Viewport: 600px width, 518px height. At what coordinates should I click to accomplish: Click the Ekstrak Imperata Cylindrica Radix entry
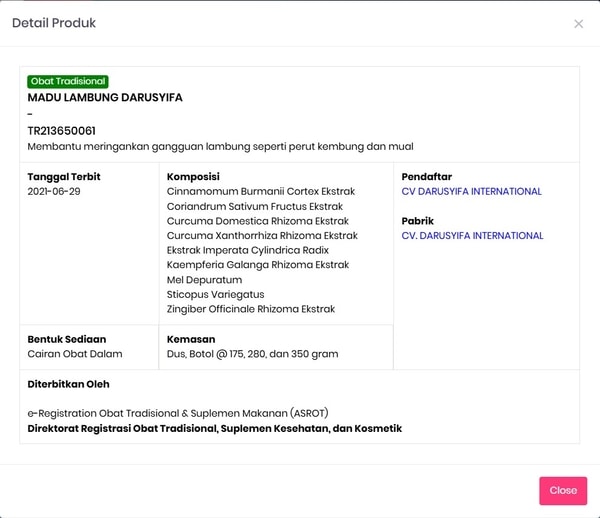click(247, 251)
